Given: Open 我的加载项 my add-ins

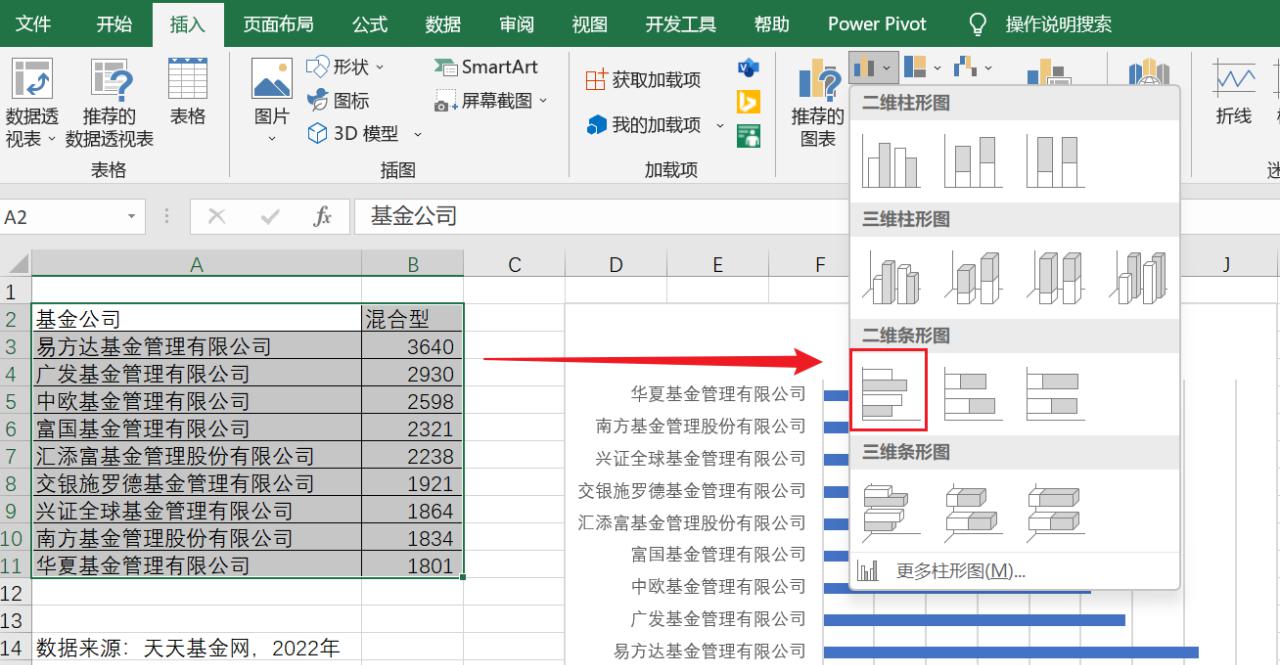Looking at the screenshot, I should (x=645, y=125).
